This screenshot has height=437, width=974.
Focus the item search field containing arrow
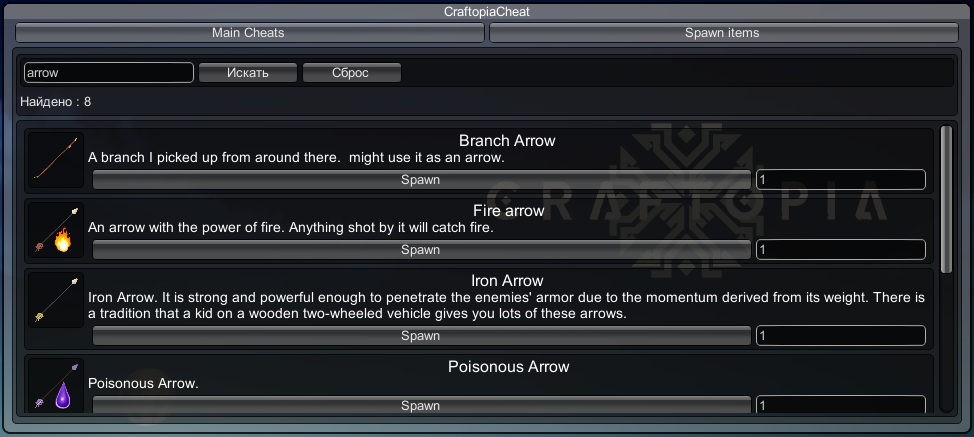pyautogui.click(x=108, y=73)
